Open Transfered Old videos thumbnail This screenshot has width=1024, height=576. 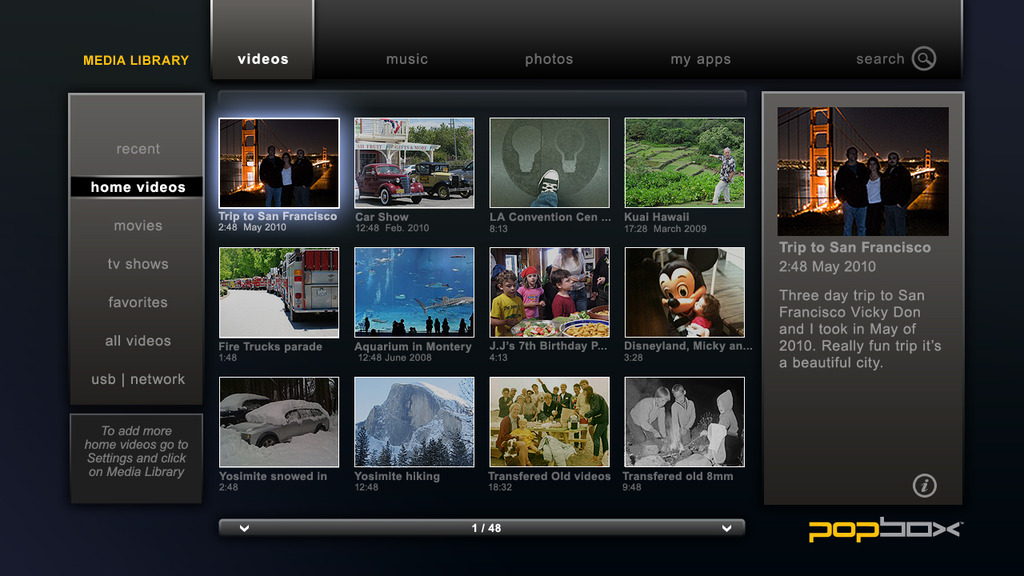click(549, 422)
